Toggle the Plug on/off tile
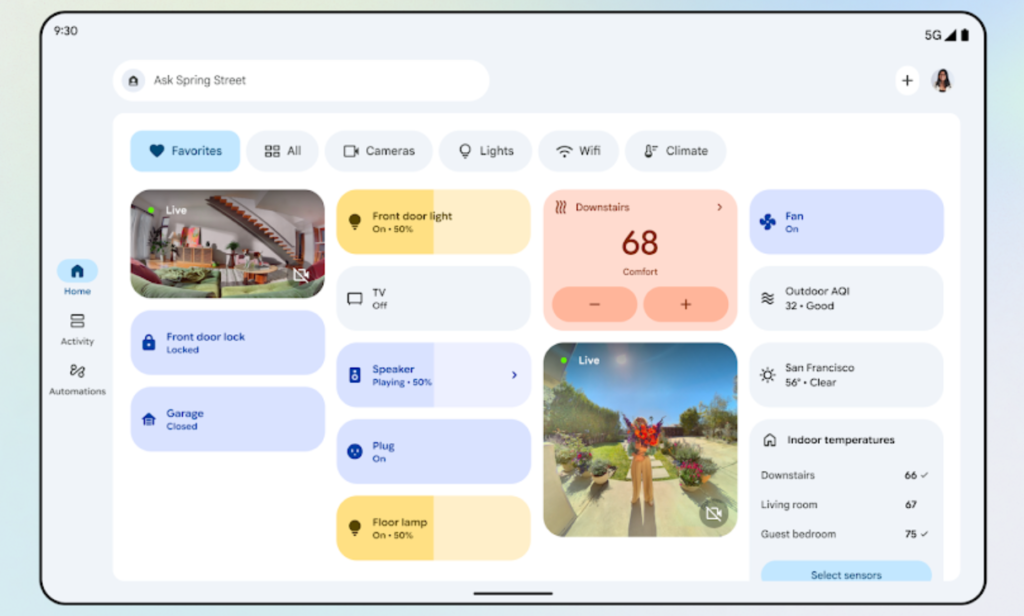 [x=433, y=452]
